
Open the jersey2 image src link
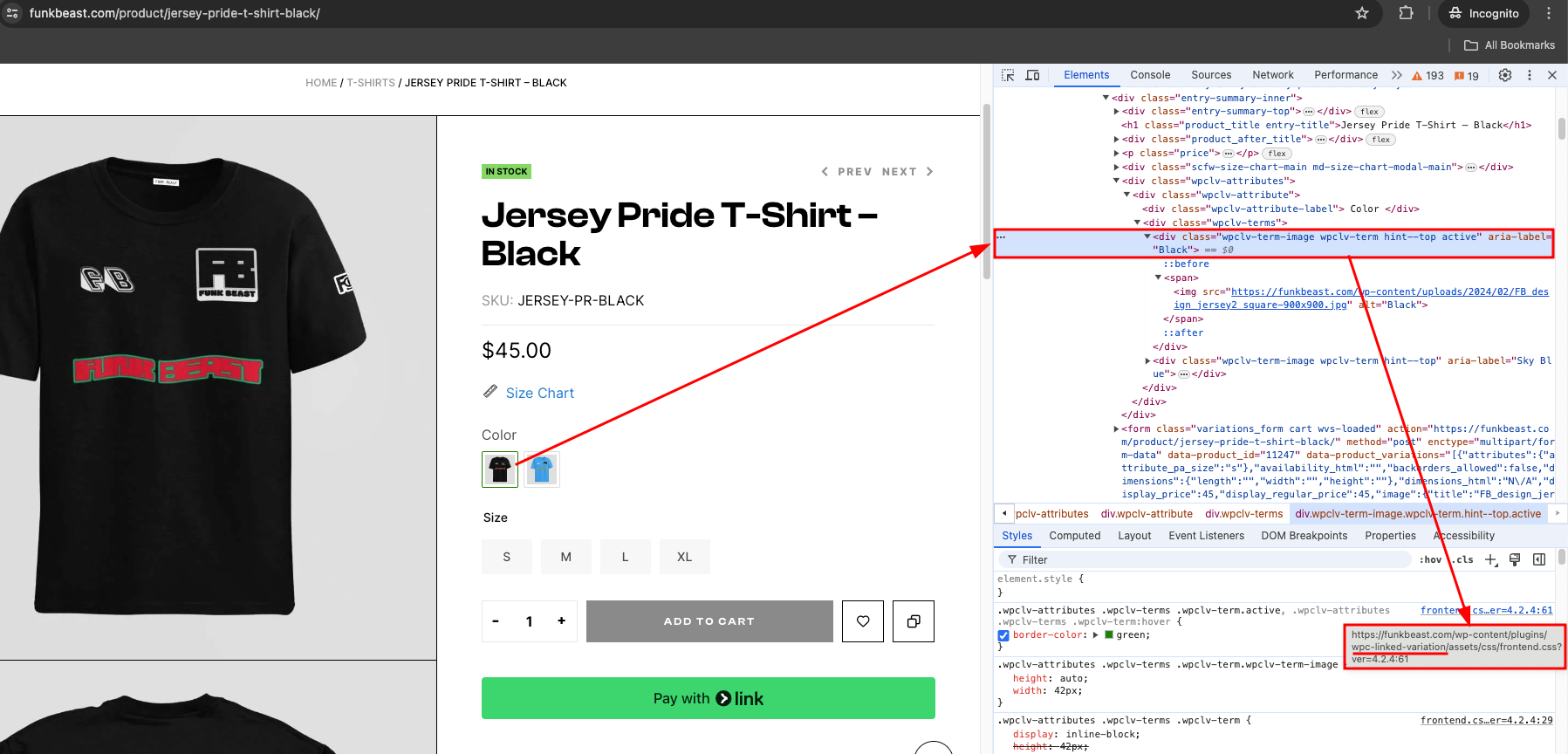click(1361, 298)
